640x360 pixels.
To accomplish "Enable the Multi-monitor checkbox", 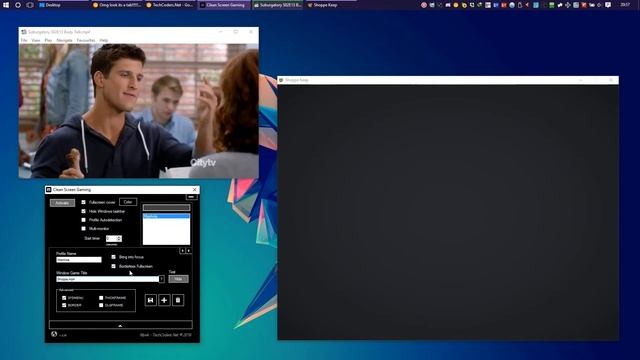I will pyautogui.click(x=83, y=229).
